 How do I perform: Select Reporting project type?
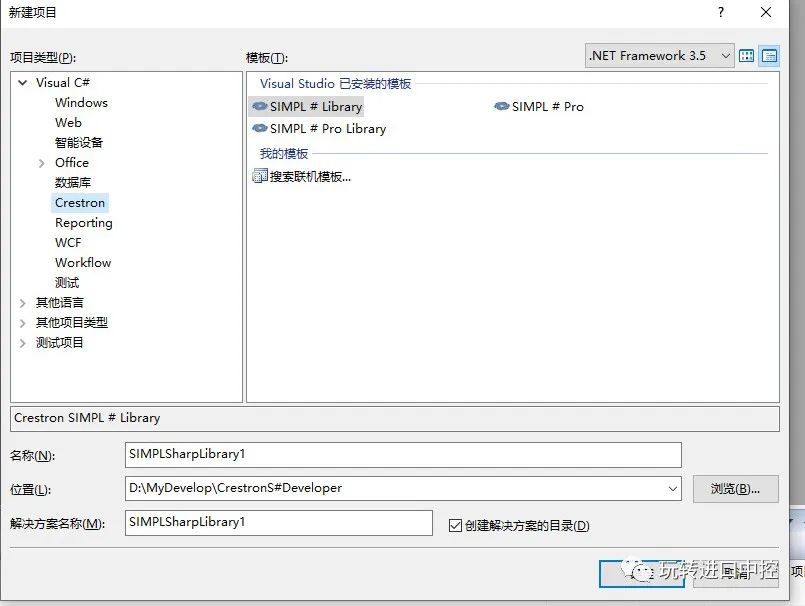tap(84, 223)
